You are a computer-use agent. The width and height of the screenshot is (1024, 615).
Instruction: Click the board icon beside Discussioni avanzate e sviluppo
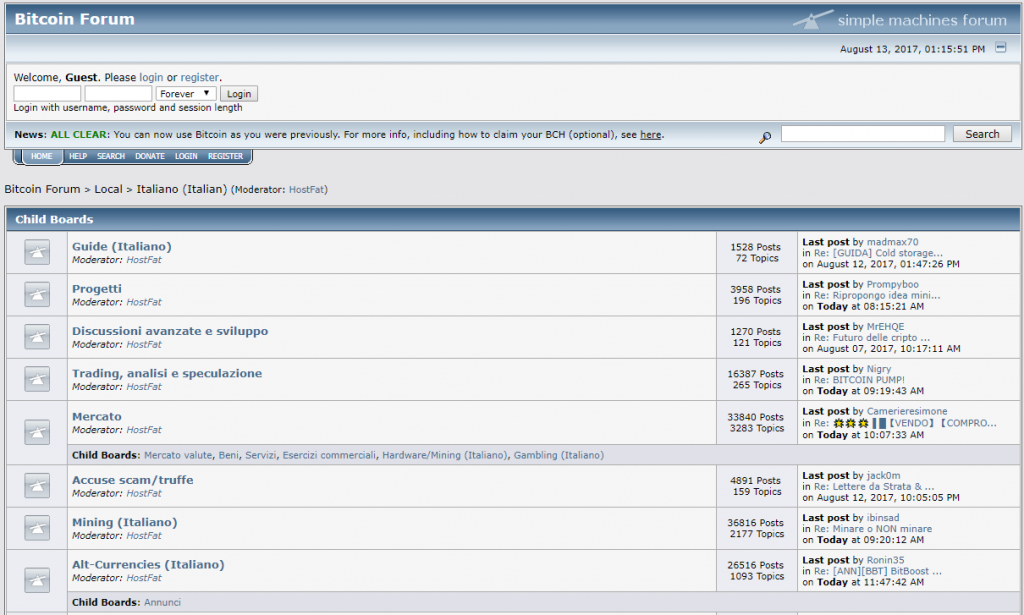pos(37,337)
